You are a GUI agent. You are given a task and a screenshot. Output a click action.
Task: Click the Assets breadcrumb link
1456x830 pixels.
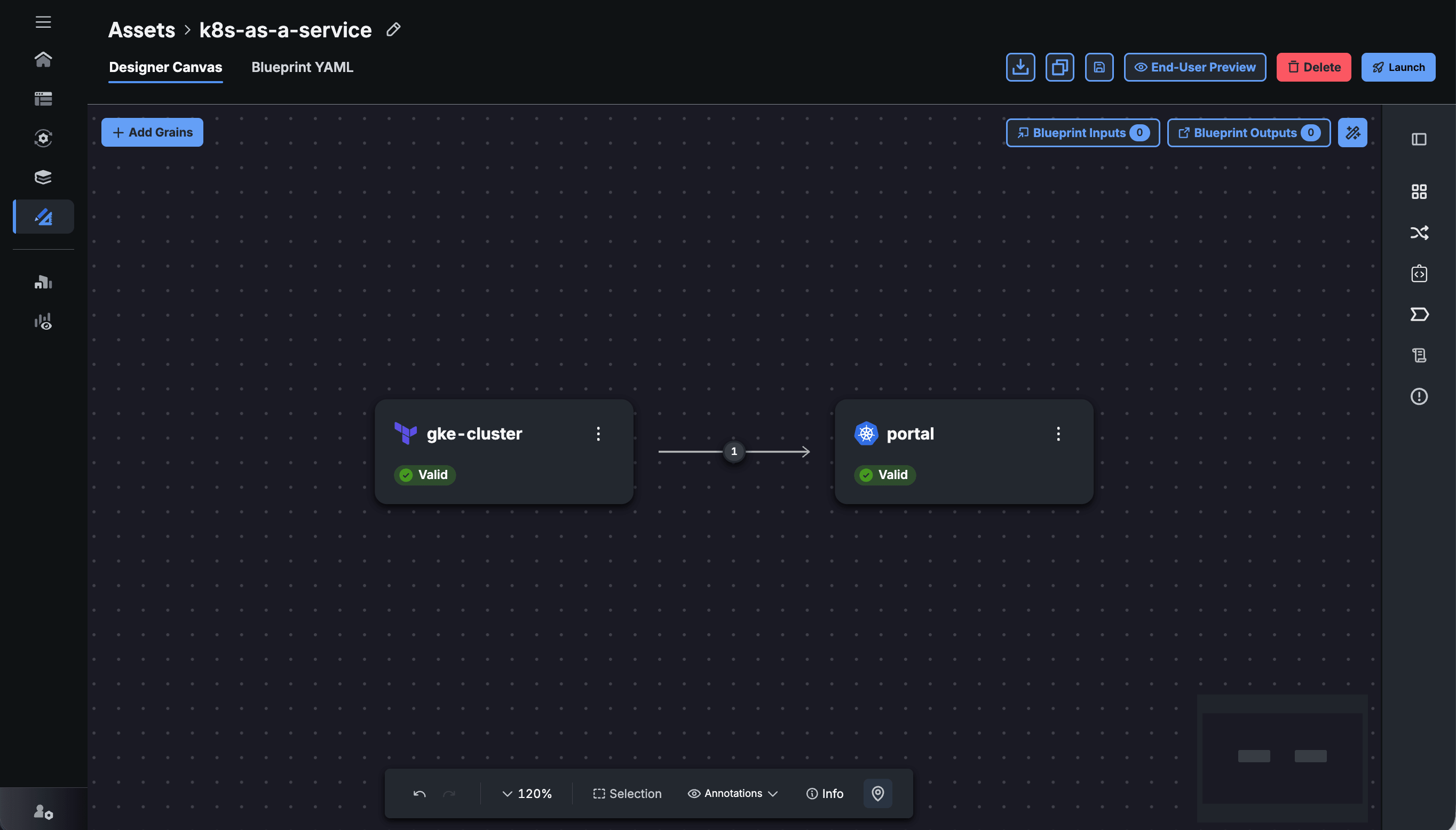click(x=141, y=30)
